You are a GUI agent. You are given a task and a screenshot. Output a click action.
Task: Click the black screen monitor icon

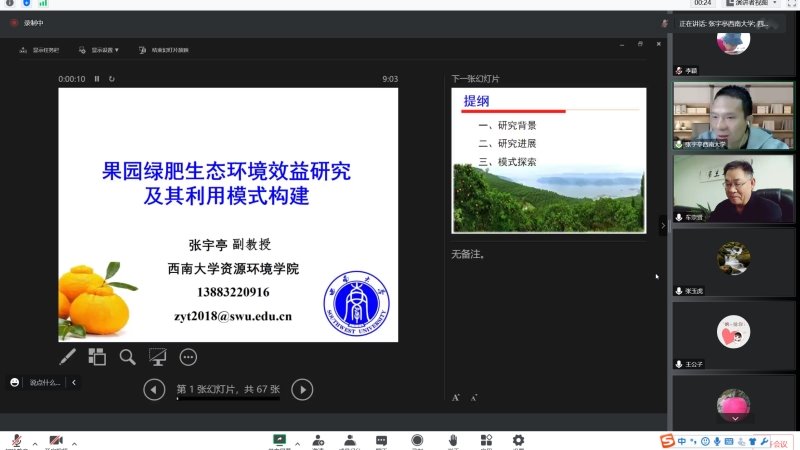pos(157,356)
